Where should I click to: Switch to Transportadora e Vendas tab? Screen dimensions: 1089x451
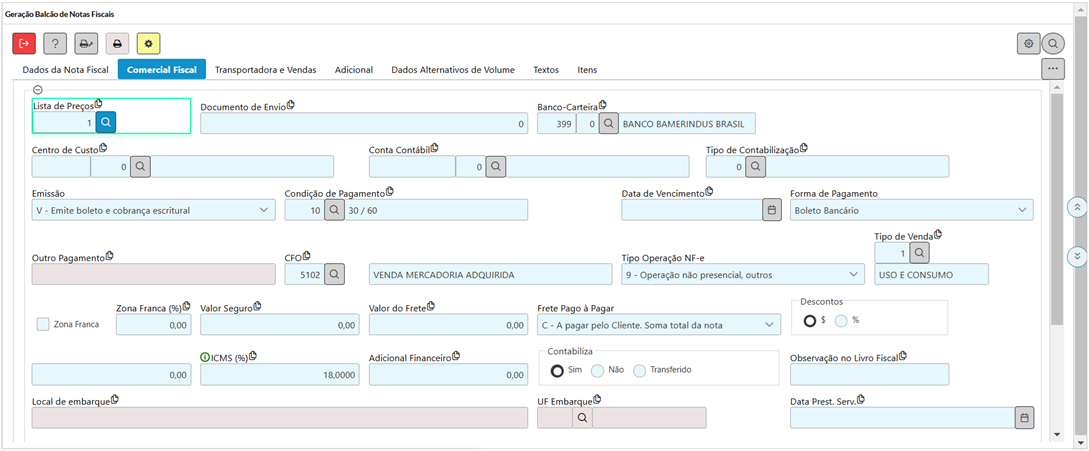[x=266, y=70]
